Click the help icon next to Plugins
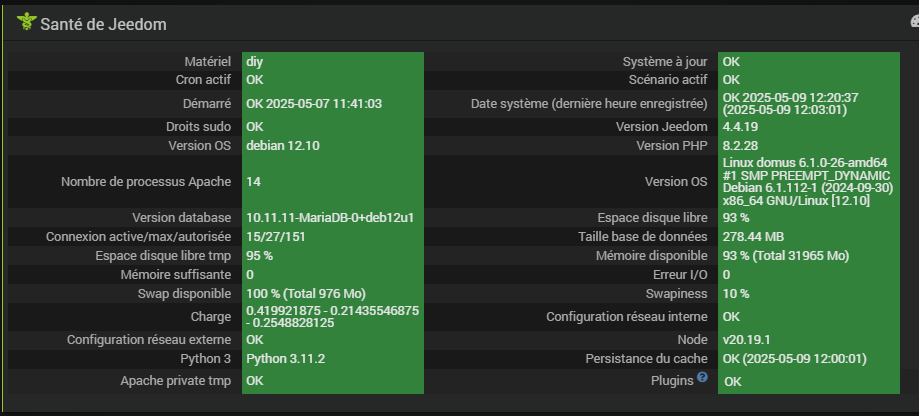 point(702,377)
